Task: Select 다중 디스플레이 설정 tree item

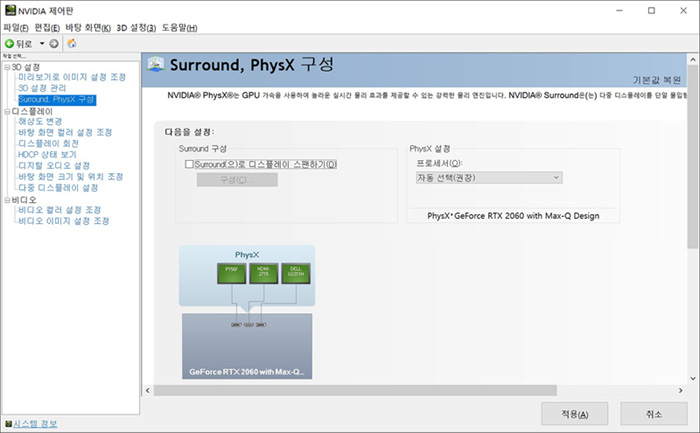Action: 58,188
